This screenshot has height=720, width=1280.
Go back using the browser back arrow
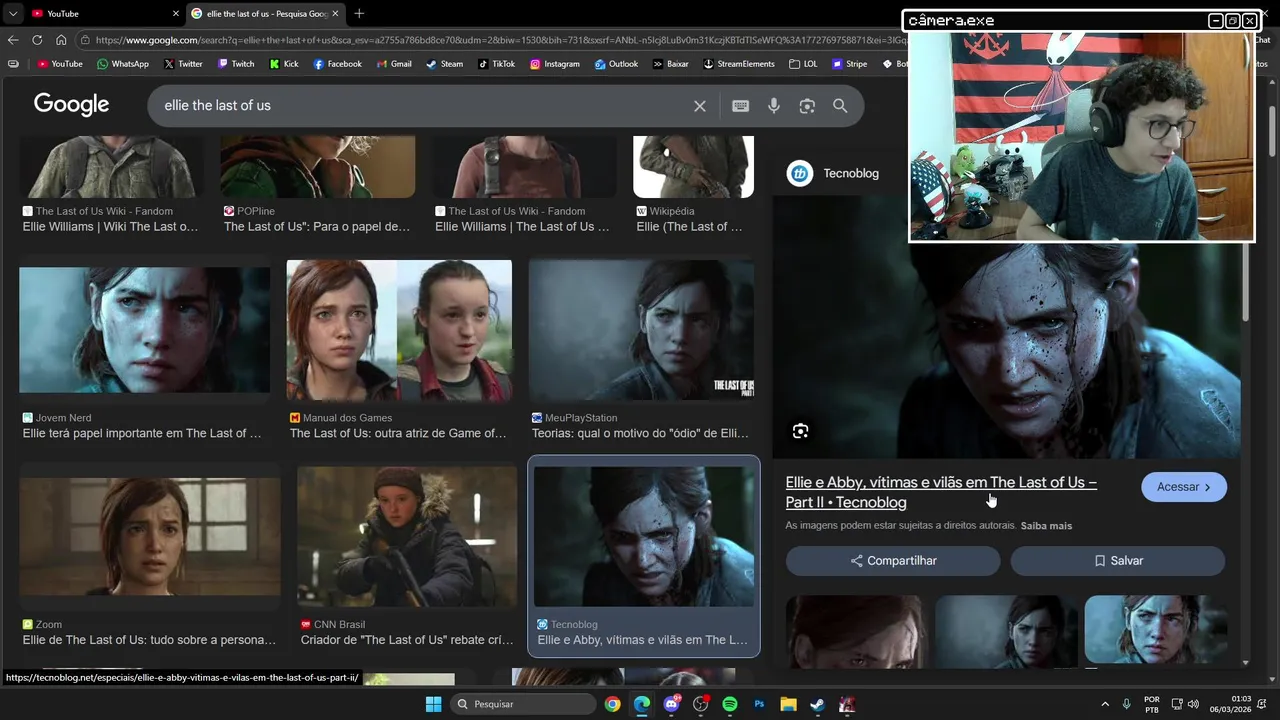pyautogui.click(x=13, y=40)
